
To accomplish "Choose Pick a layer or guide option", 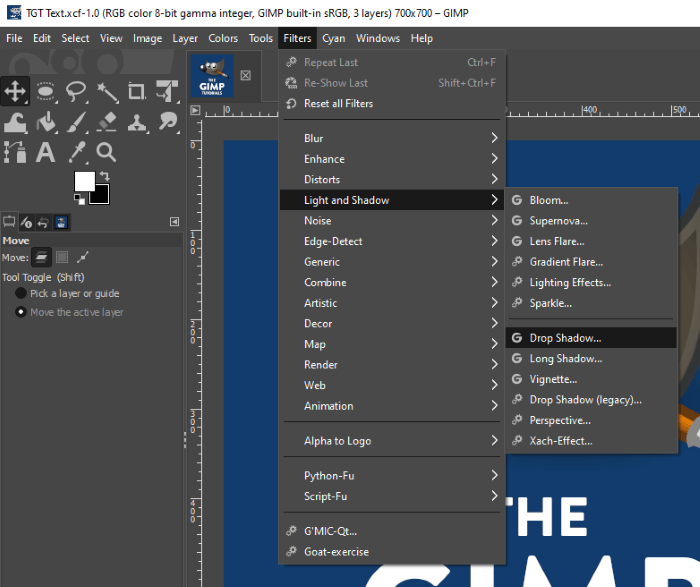I will [x=67, y=293].
